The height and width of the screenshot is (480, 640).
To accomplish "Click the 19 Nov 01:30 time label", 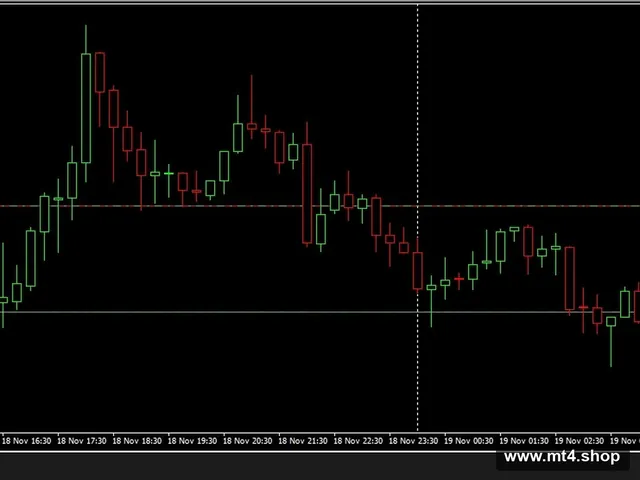I will click(x=524, y=441).
